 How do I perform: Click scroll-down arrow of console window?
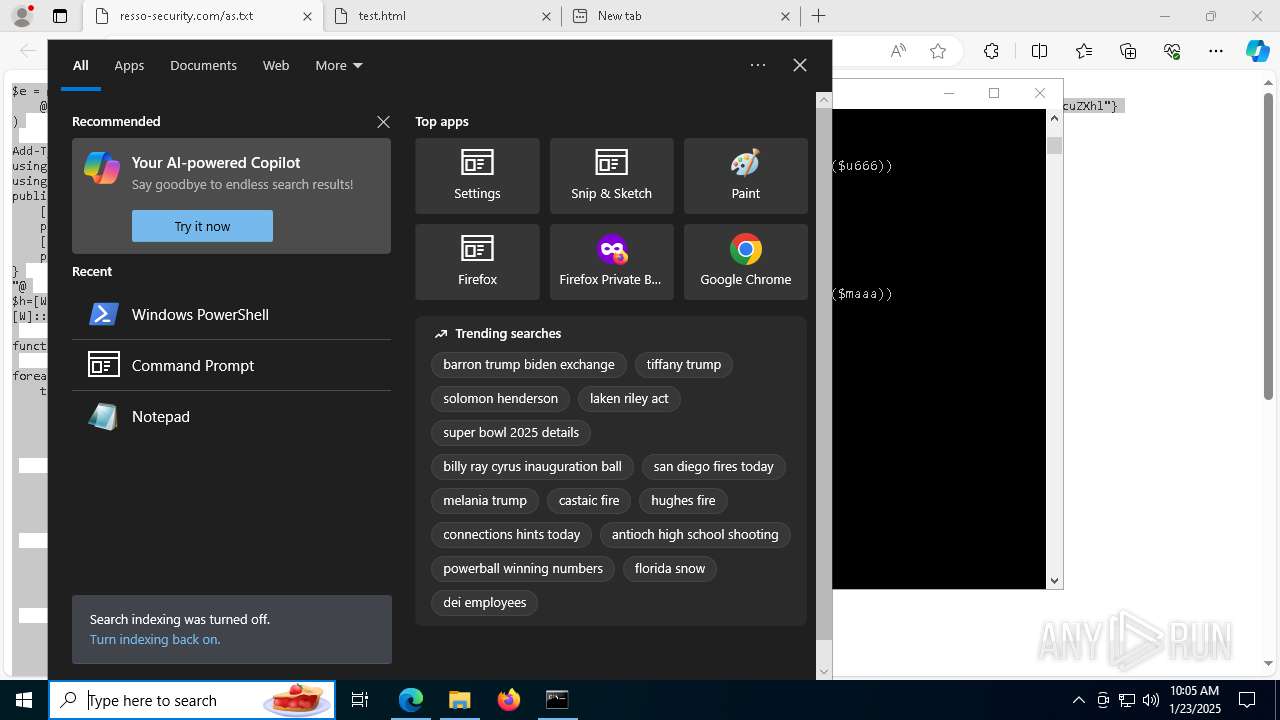[1054, 580]
